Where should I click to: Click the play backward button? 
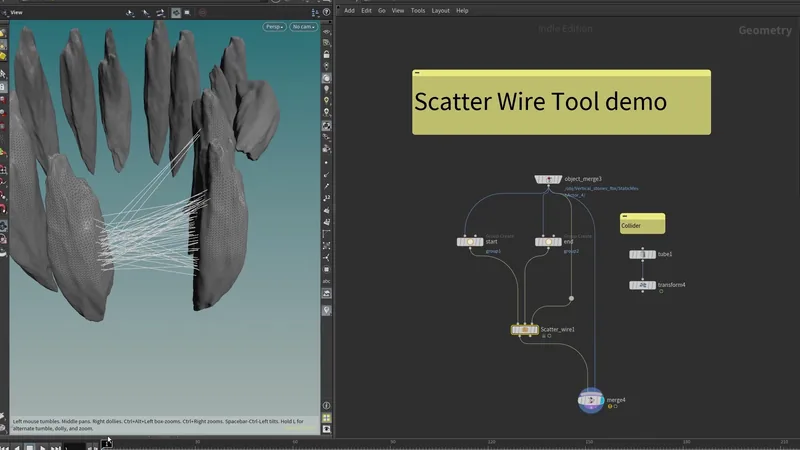point(17,447)
